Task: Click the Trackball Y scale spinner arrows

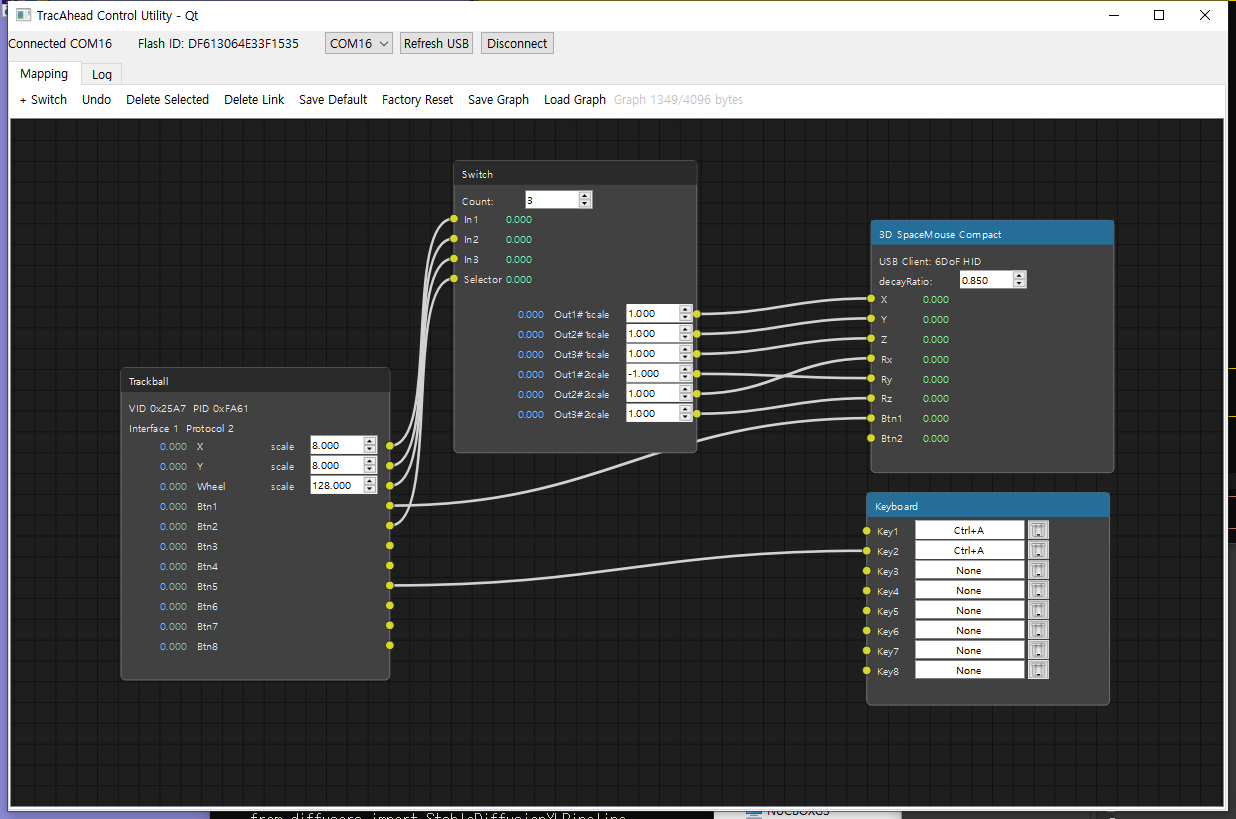Action: pos(370,465)
